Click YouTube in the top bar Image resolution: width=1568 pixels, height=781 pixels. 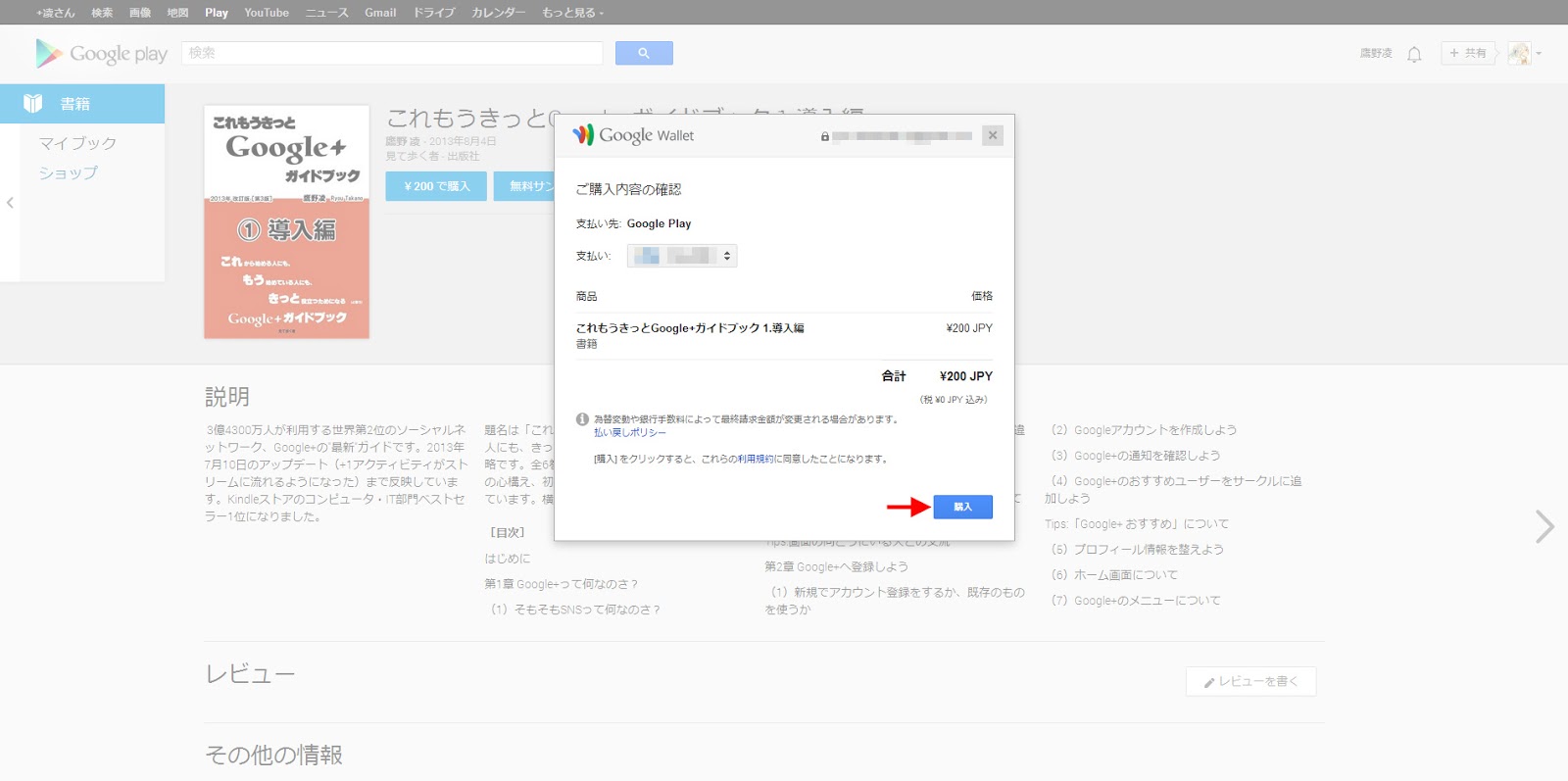[x=267, y=13]
